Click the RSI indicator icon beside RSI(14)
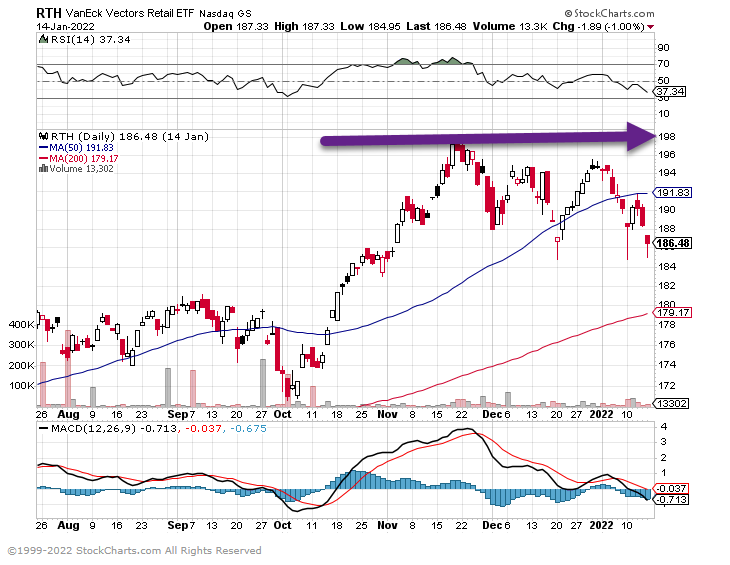 [43, 40]
